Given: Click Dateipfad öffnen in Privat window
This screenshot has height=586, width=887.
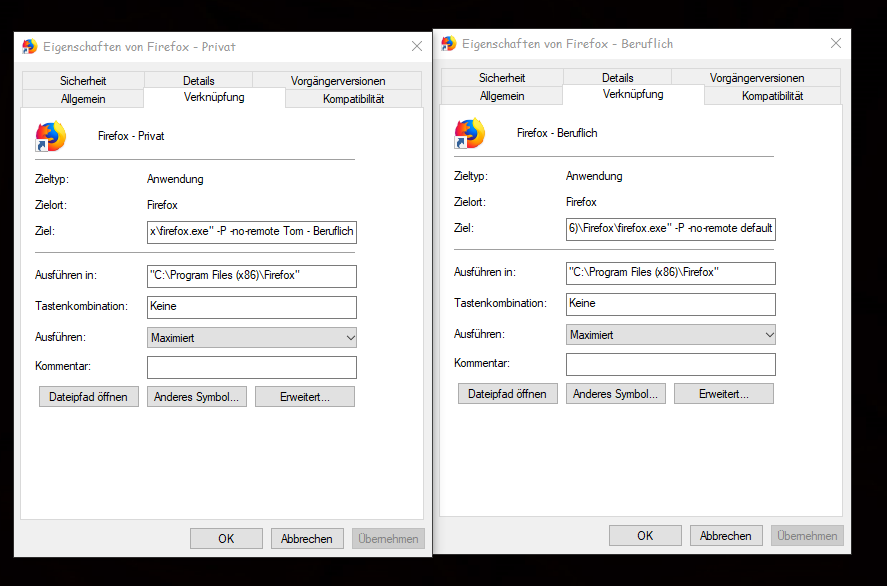Looking at the screenshot, I should click(89, 397).
